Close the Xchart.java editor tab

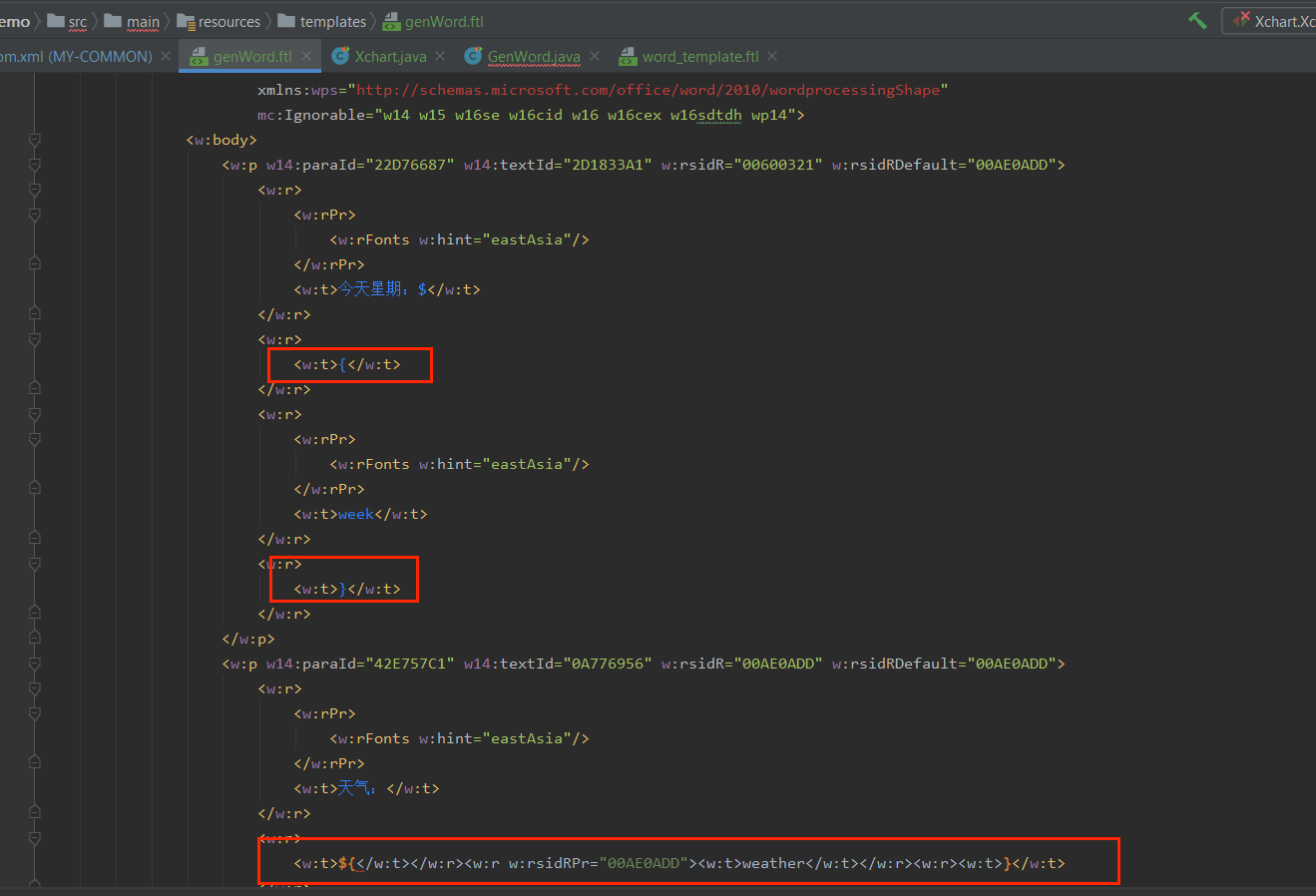click(439, 56)
